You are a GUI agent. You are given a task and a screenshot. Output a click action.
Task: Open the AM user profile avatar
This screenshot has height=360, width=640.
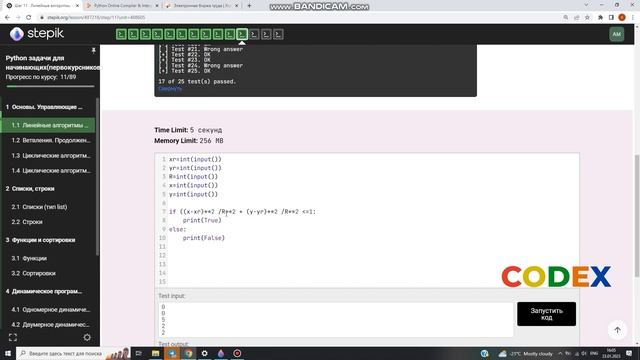coord(616,34)
